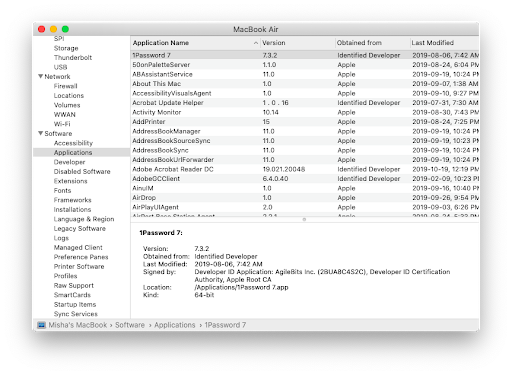Select Printer Software in the sidebar

coord(79,267)
